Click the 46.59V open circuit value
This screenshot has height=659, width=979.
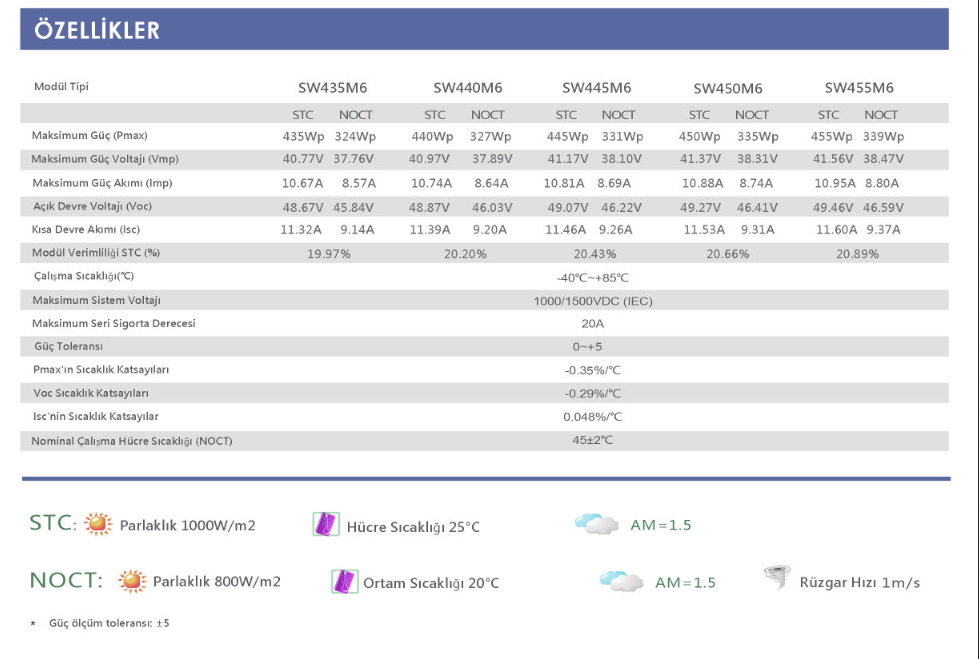point(883,207)
